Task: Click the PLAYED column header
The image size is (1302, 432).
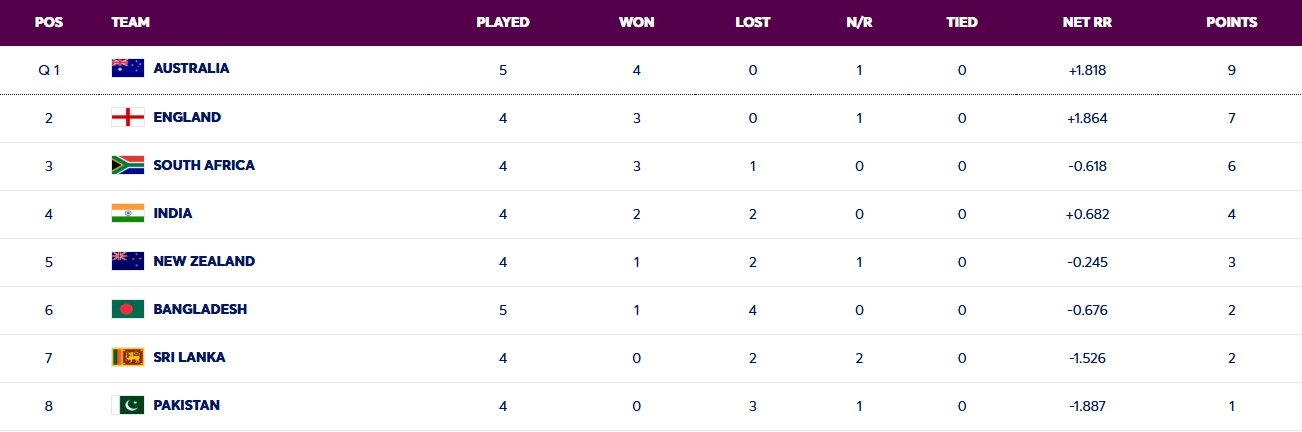Action: point(502,22)
